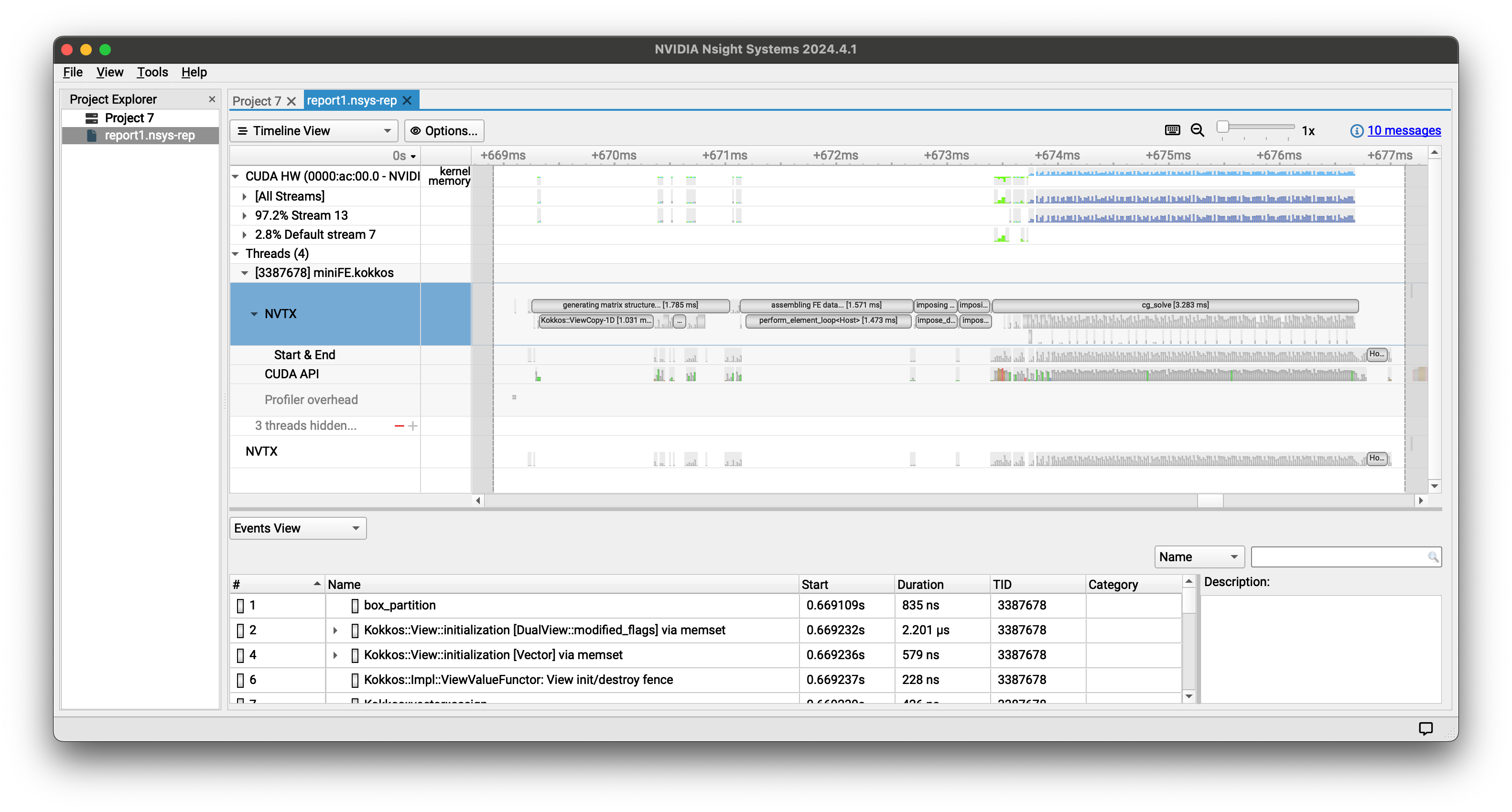Select the ViewValueFunctor fence event row
1512x812 pixels.
tap(705, 680)
